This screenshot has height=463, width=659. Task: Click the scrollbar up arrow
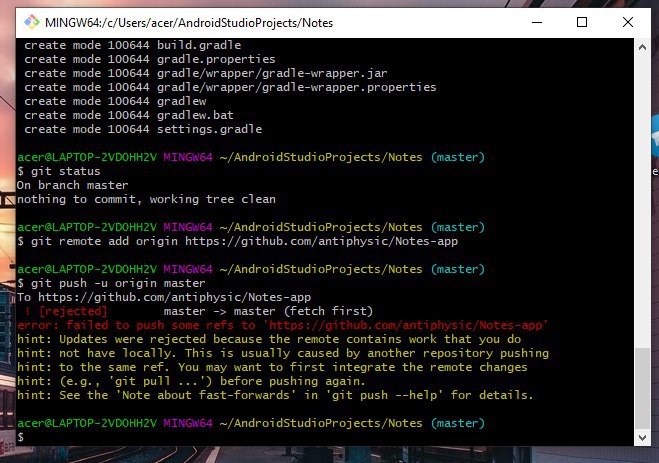point(642,47)
